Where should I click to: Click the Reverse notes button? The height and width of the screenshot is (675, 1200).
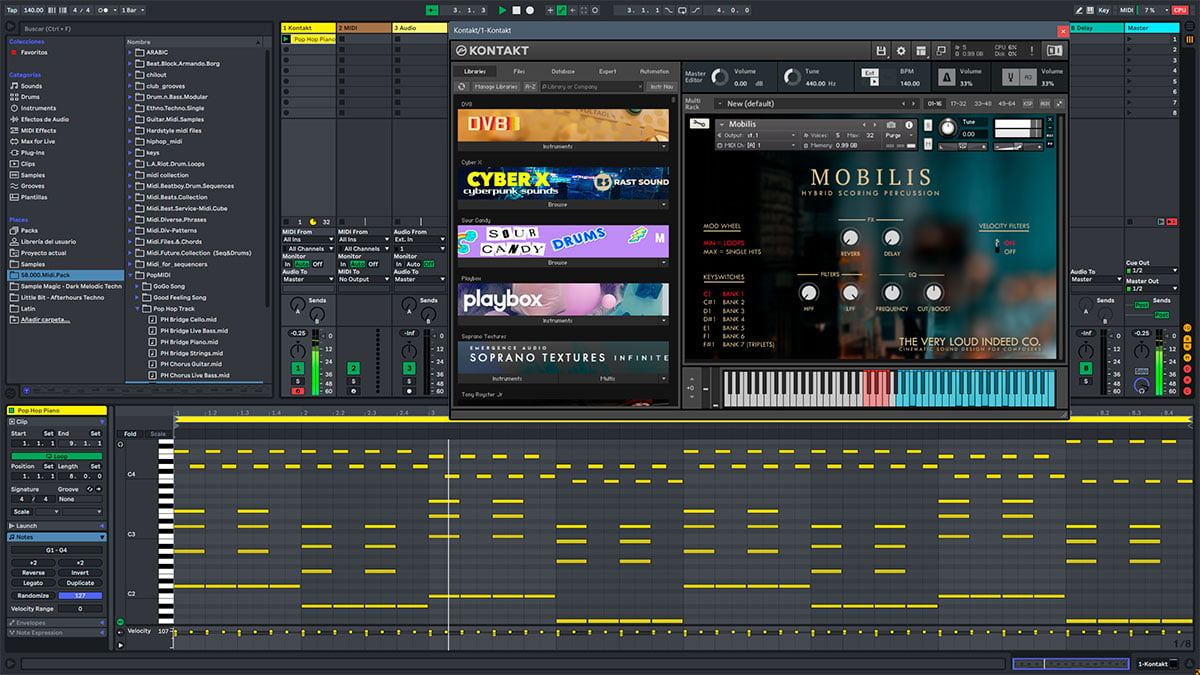33,573
